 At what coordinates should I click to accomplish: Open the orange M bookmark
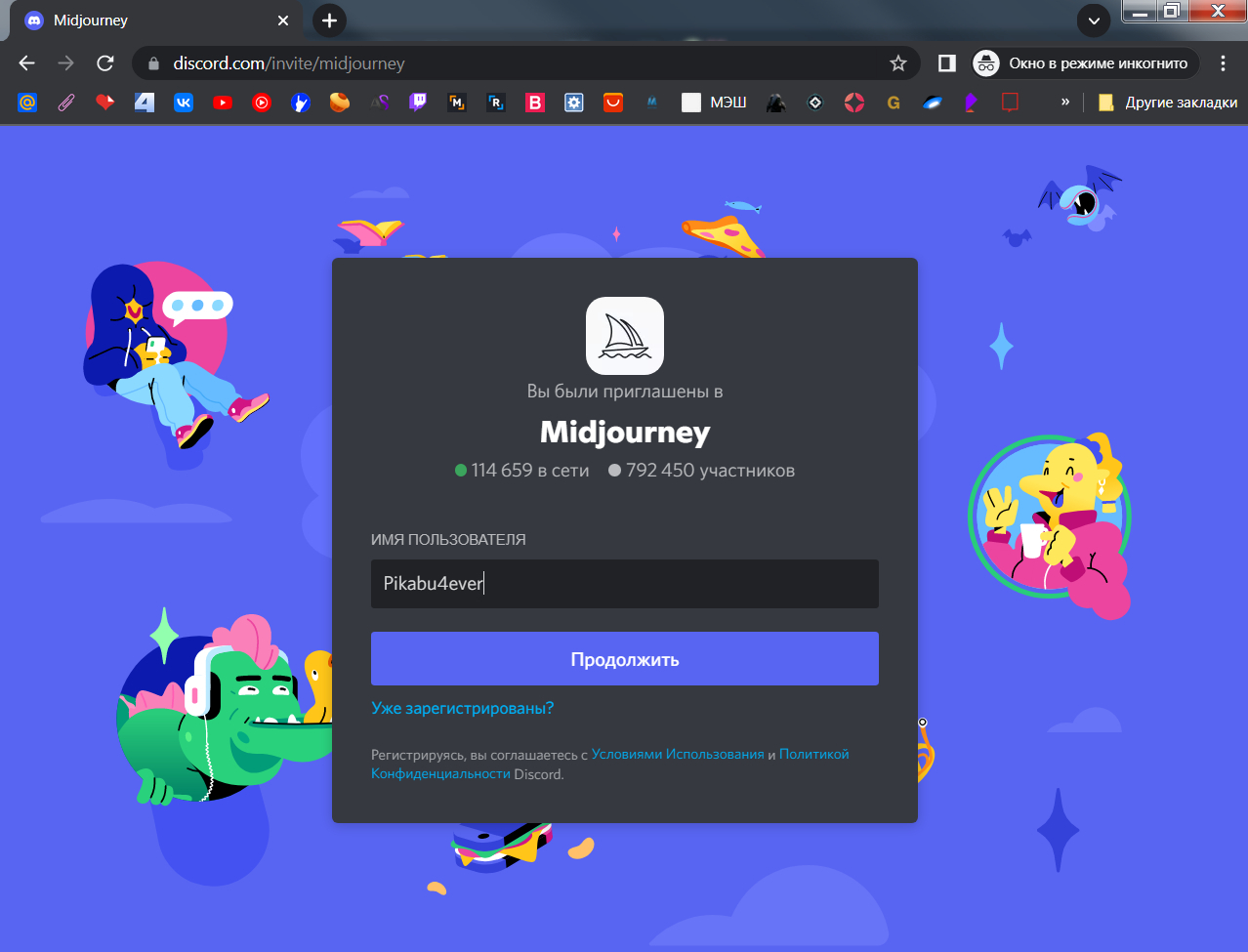click(x=457, y=102)
